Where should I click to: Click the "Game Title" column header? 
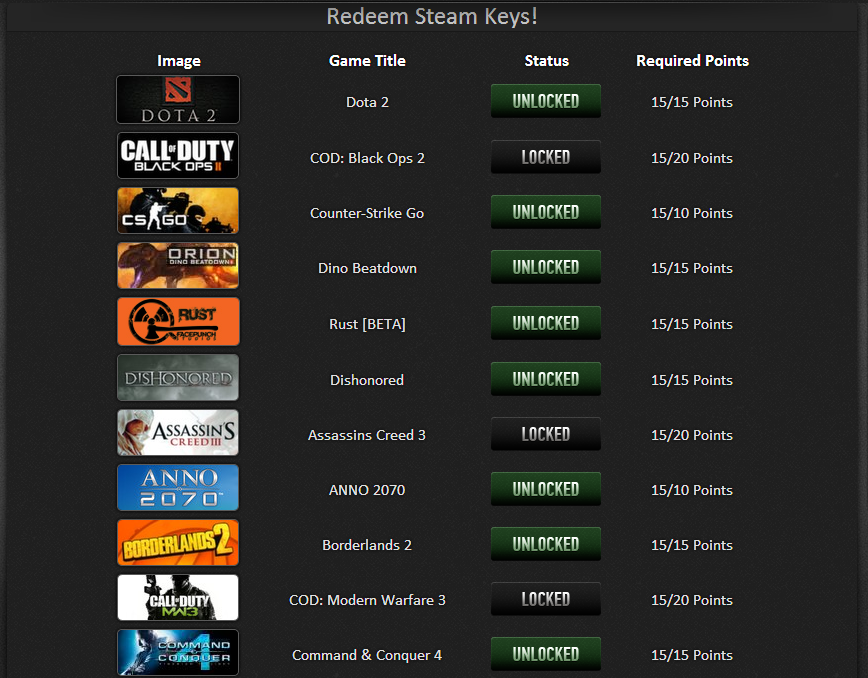pyautogui.click(x=367, y=61)
